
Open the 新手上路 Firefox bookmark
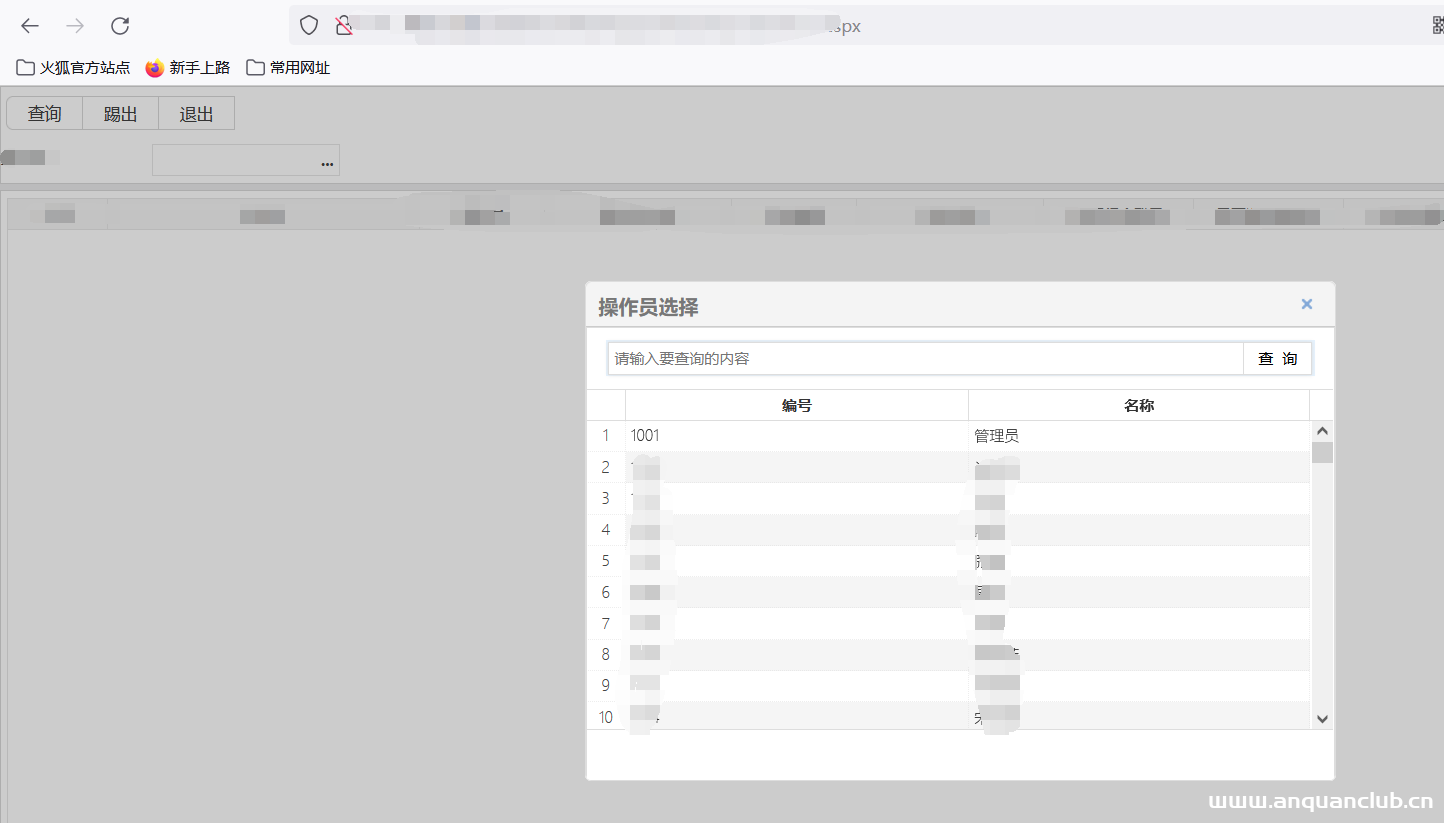[188, 68]
